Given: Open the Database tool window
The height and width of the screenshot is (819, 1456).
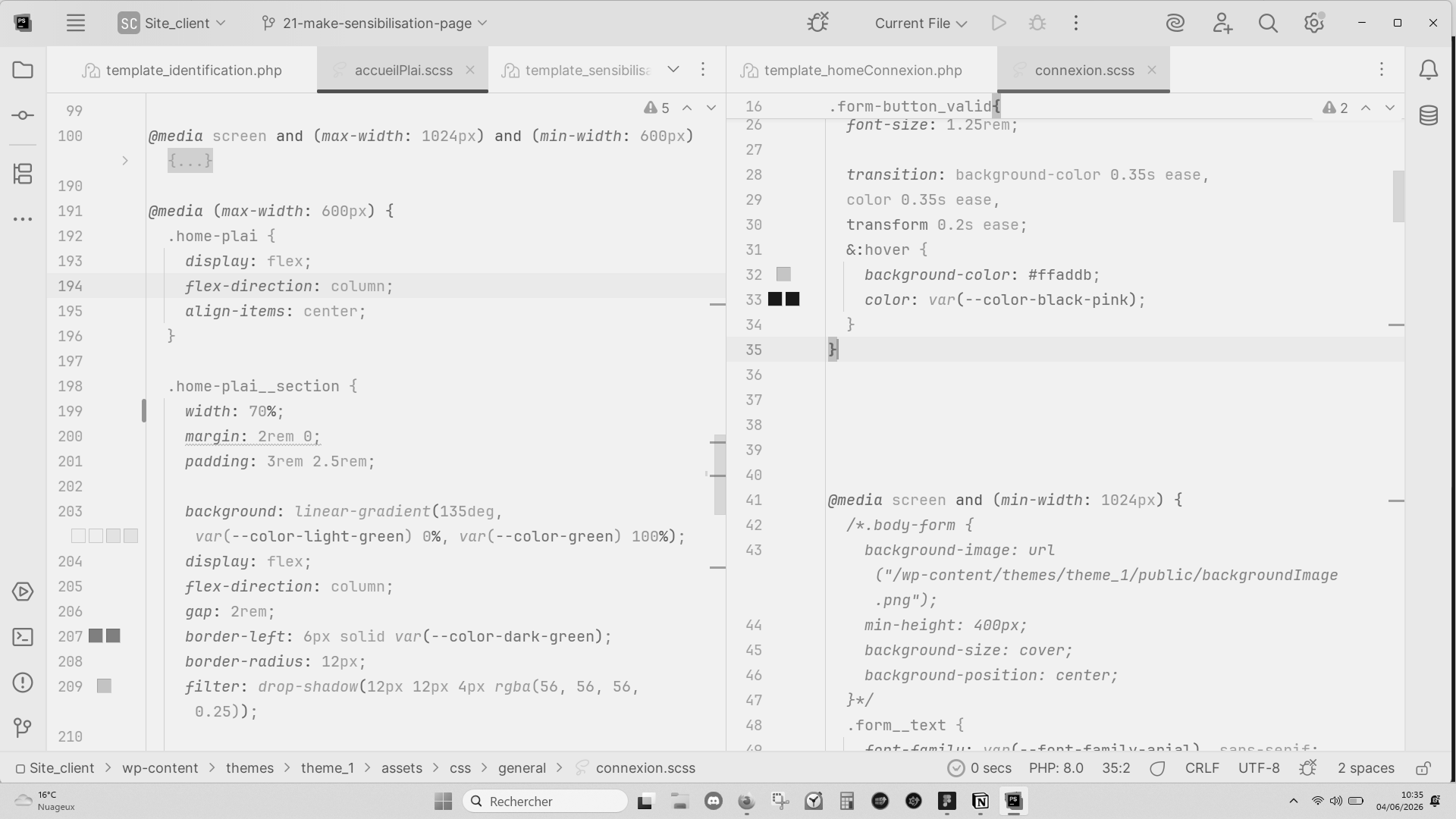Looking at the screenshot, I should click(x=1429, y=115).
